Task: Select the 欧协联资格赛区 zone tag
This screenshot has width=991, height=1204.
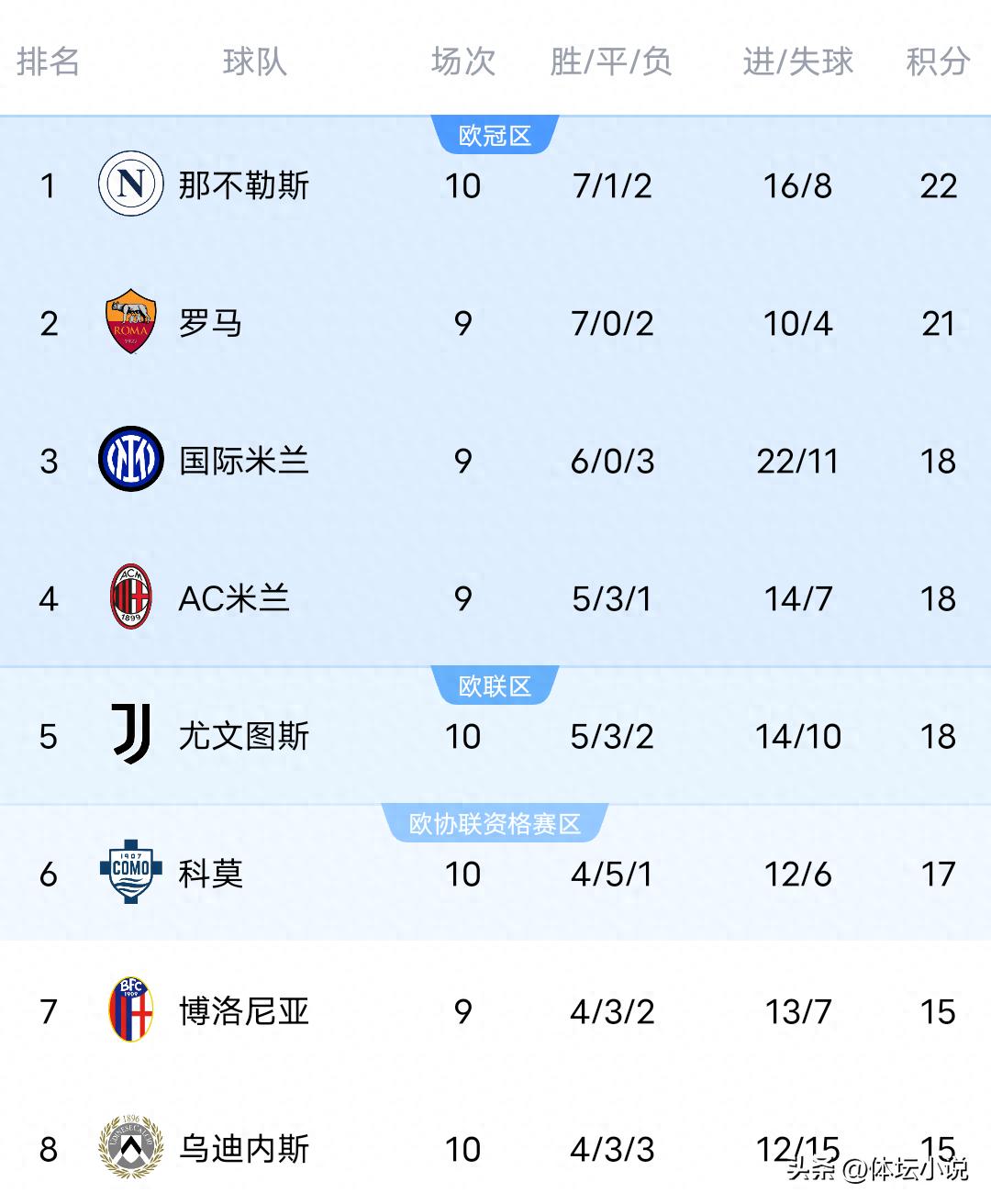Action: (495, 822)
